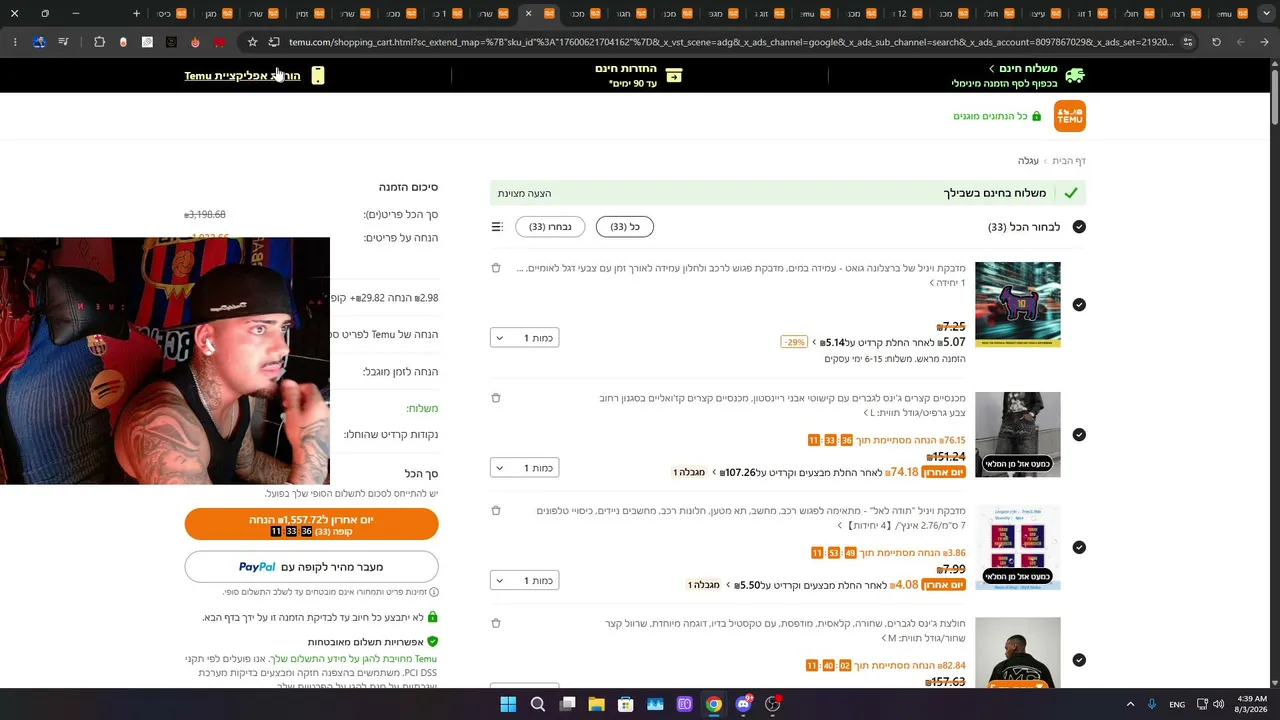Viewport: 1280px width, 720px height.
Task: Open quantity dropdown for Barcelona goat sticker
Action: pos(525,338)
